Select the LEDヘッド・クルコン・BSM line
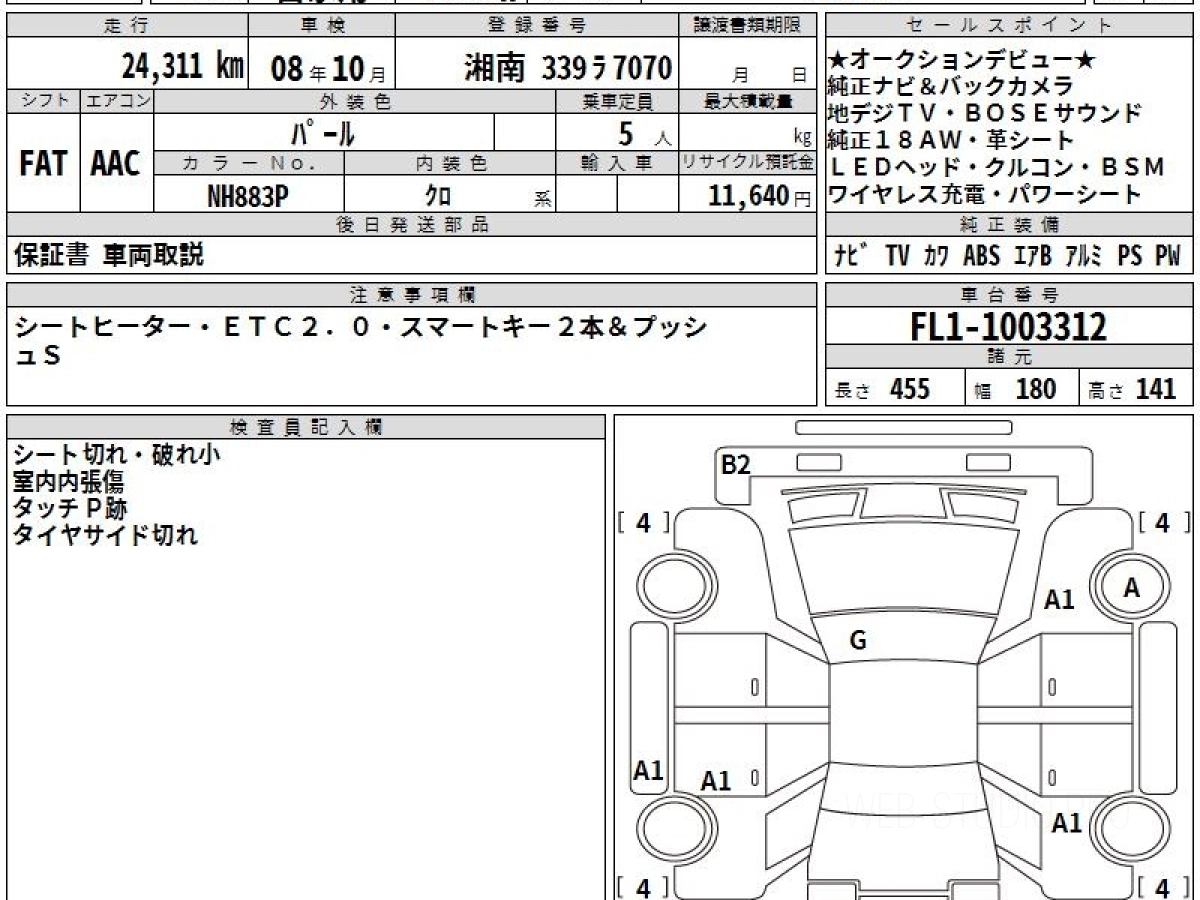This screenshot has width=1200, height=900. (998, 167)
